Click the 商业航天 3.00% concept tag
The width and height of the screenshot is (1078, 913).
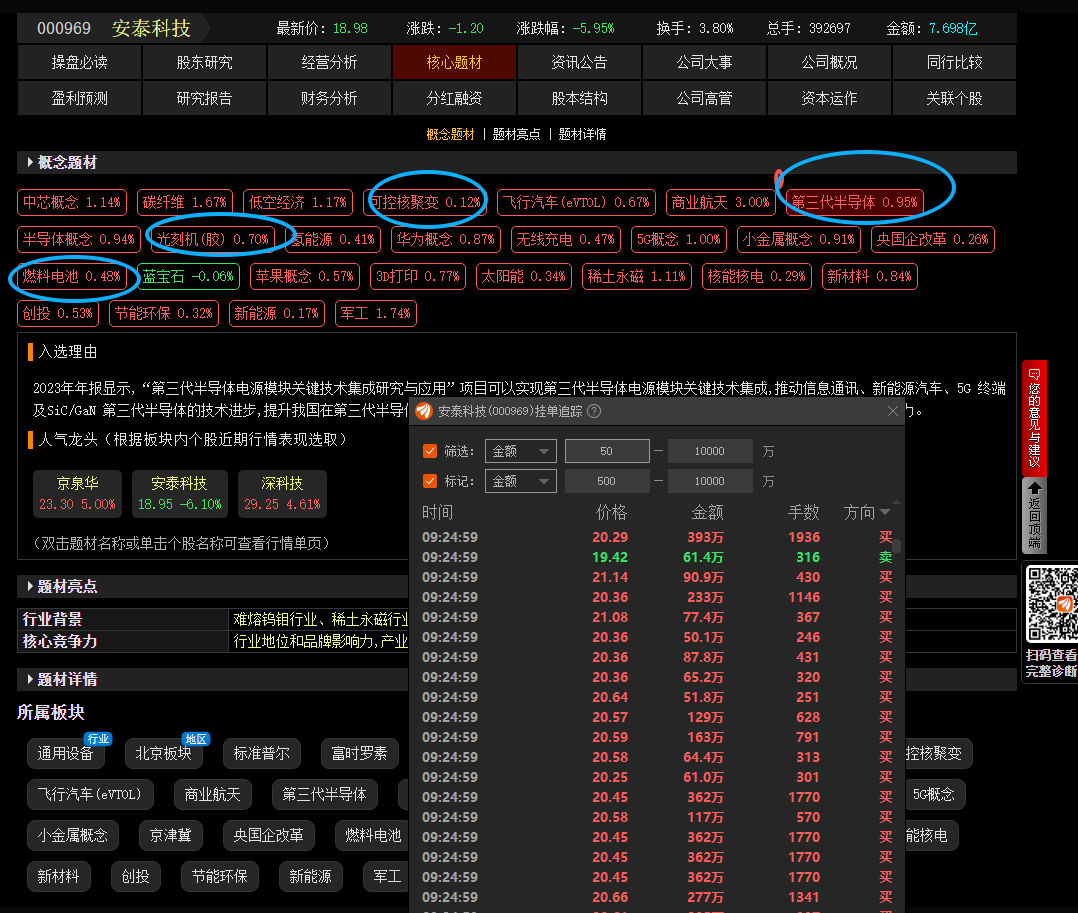coord(721,202)
